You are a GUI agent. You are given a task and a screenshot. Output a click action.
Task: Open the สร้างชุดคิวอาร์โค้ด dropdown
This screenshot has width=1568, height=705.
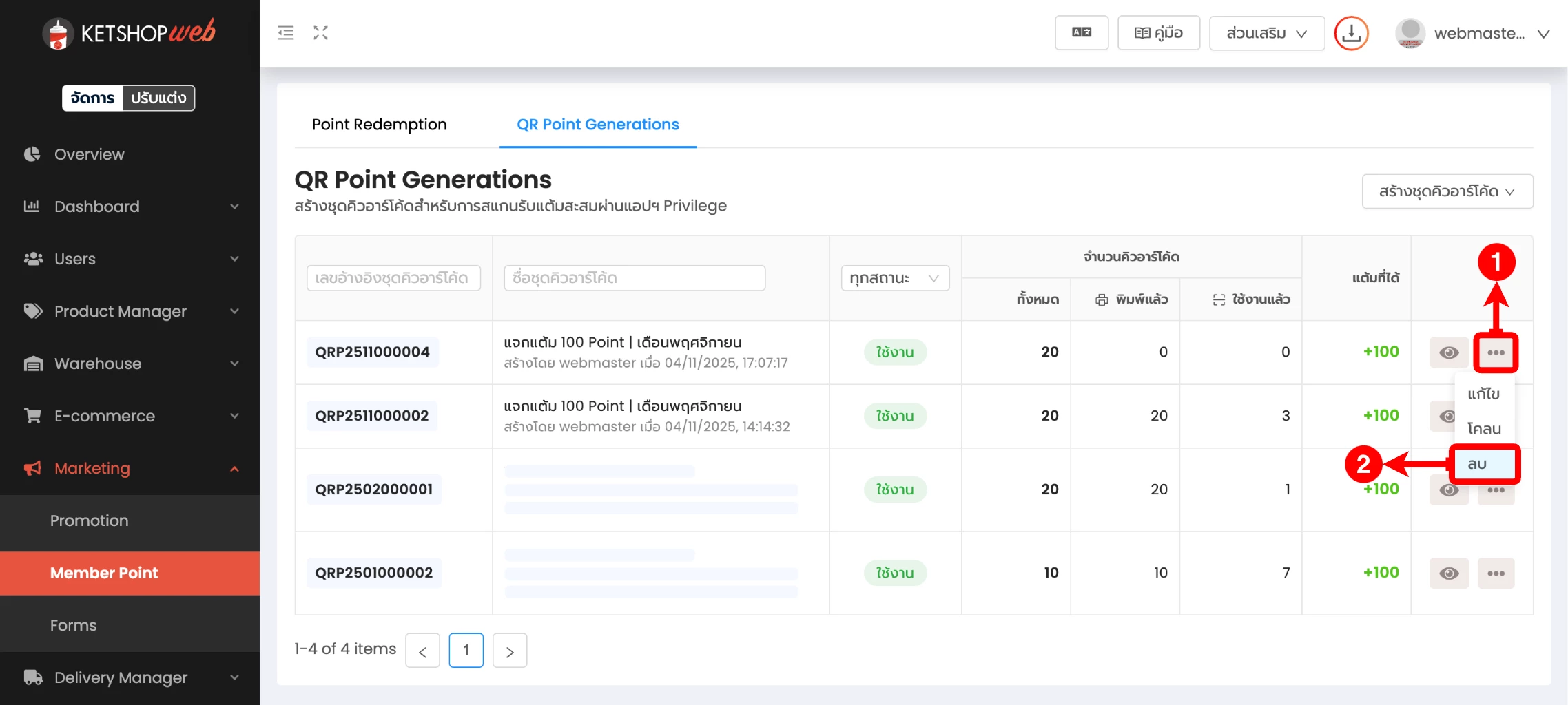click(1447, 191)
